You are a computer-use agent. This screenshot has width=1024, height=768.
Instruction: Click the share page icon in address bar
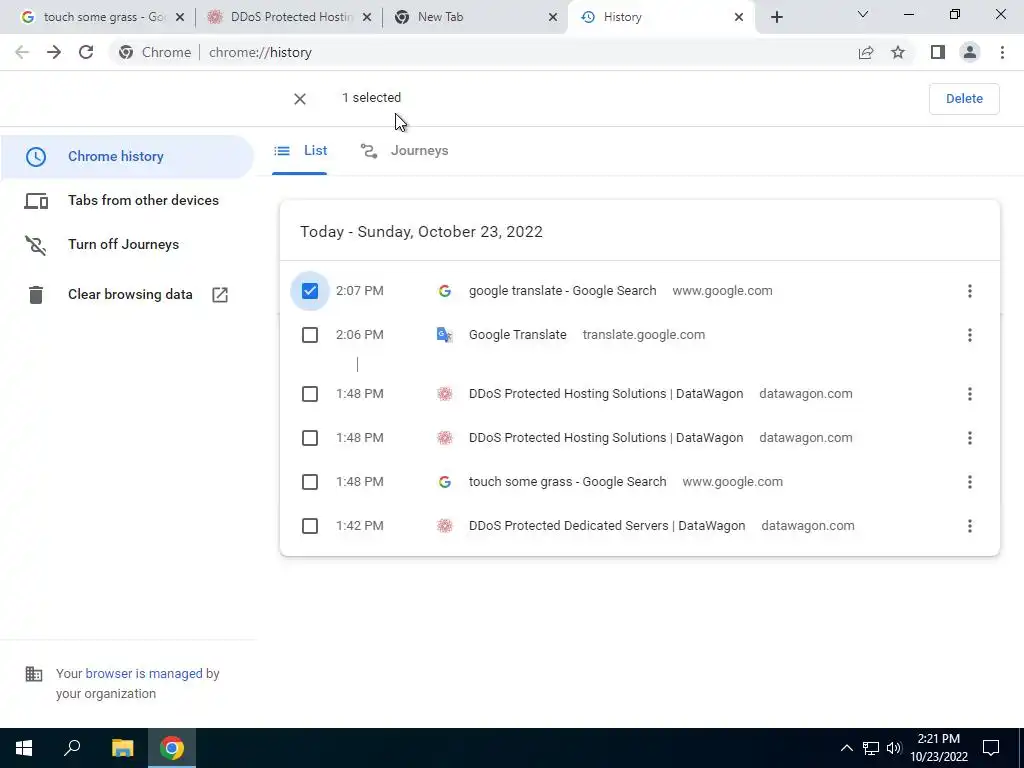pyautogui.click(x=866, y=52)
